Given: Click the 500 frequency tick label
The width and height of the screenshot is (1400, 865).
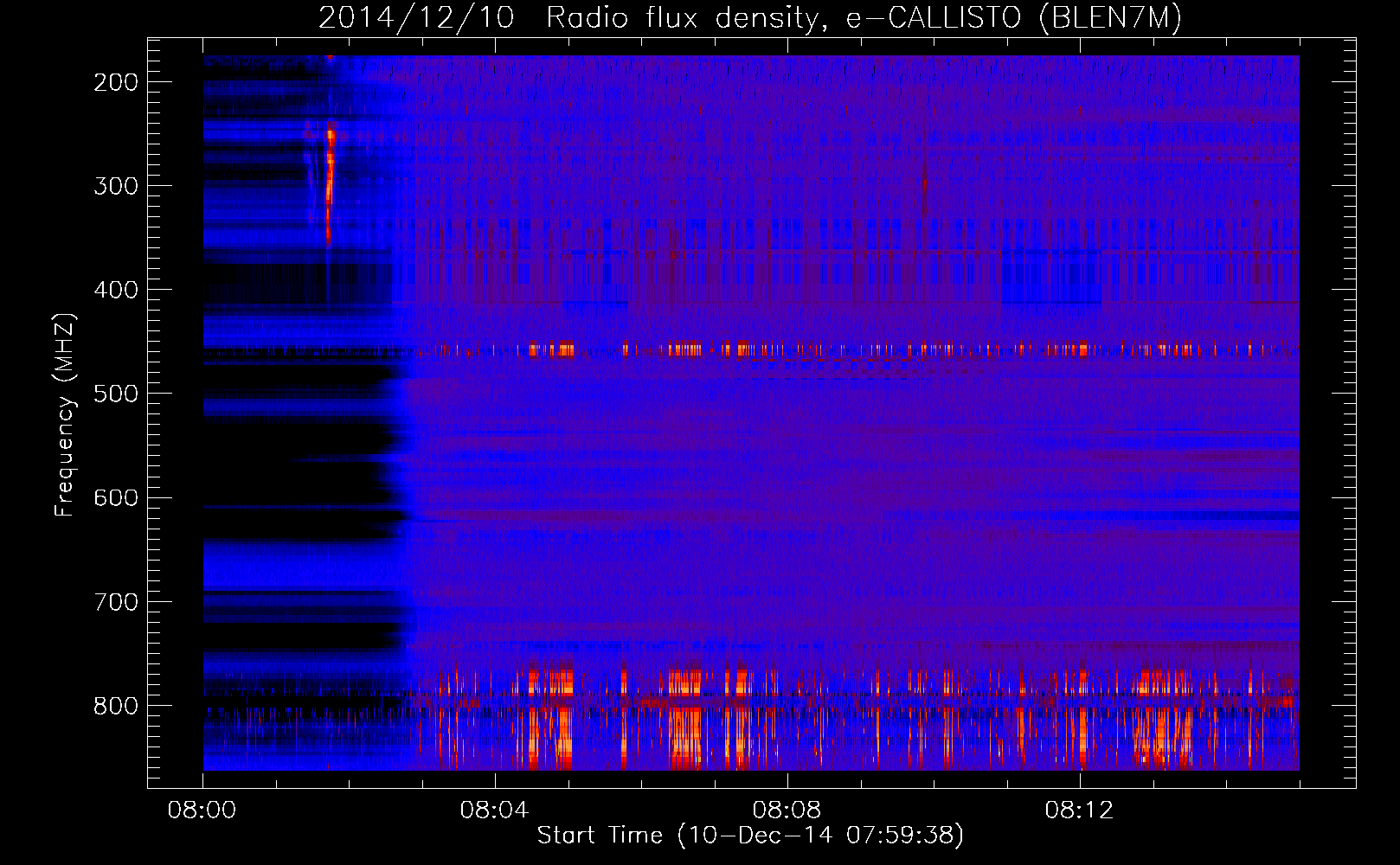Looking at the screenshot, I should click(x=116, y=394).
